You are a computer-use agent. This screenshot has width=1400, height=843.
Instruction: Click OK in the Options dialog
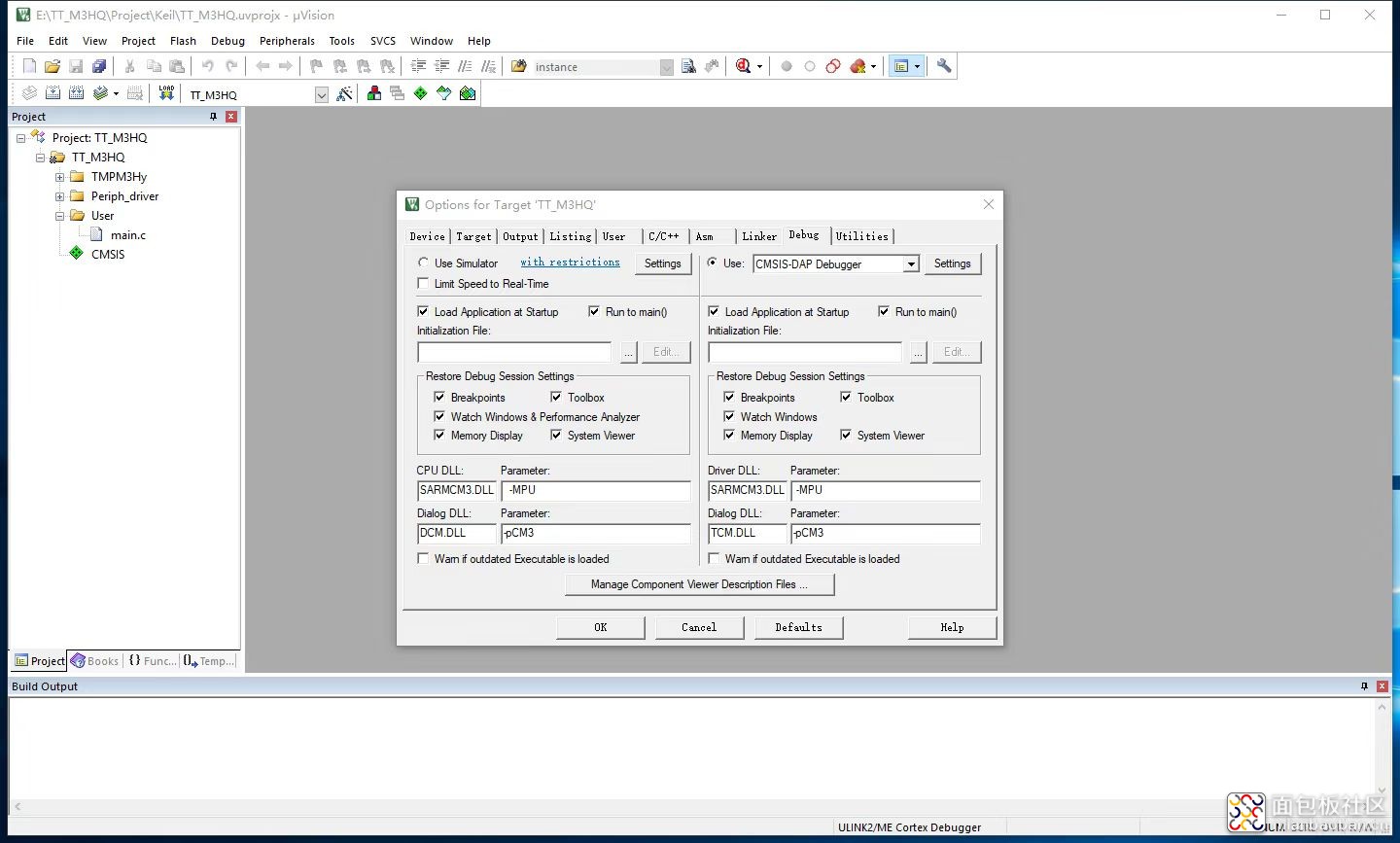click(x=600, y=627)
